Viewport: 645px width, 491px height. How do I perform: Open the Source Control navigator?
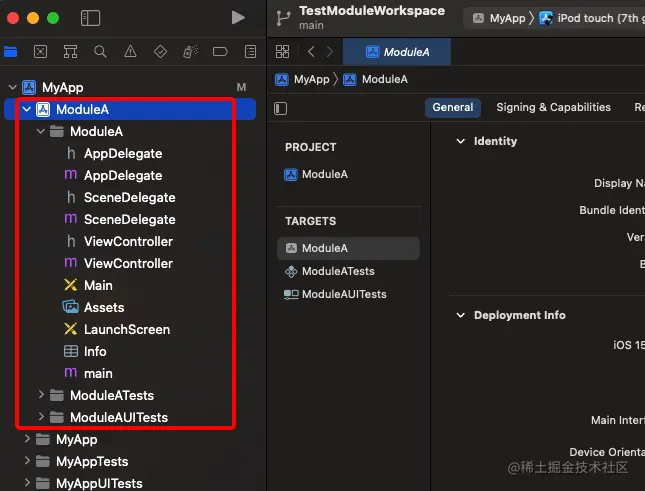pos(40,52)
